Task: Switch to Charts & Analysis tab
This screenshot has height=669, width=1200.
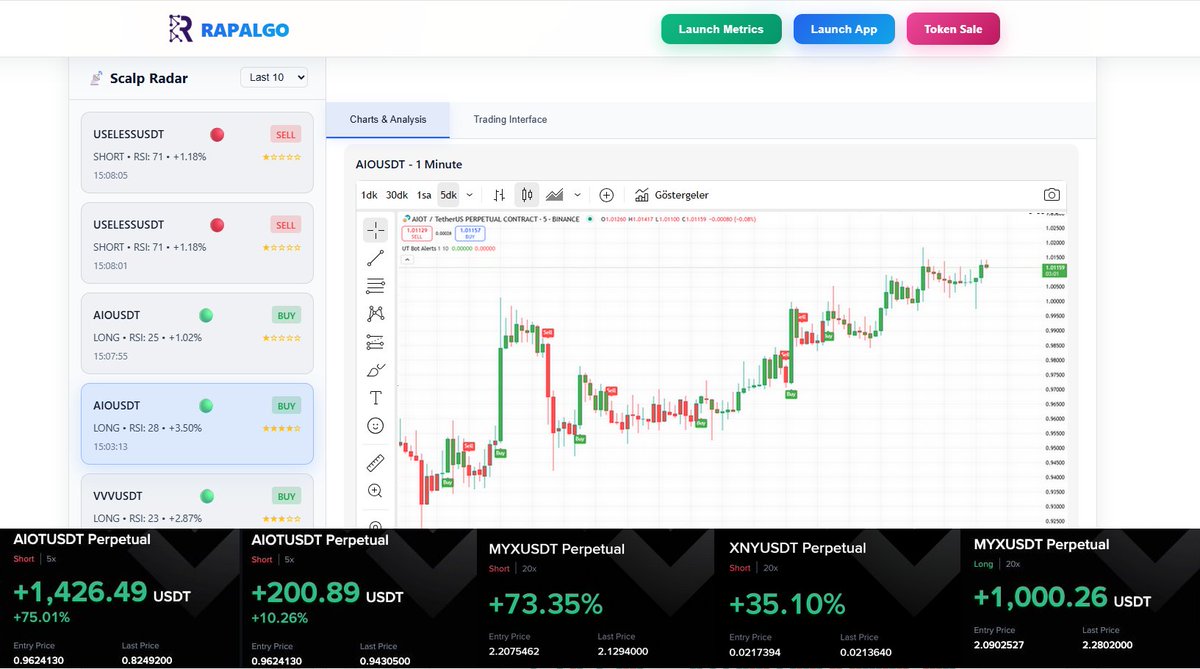Action: click(388, 119)
